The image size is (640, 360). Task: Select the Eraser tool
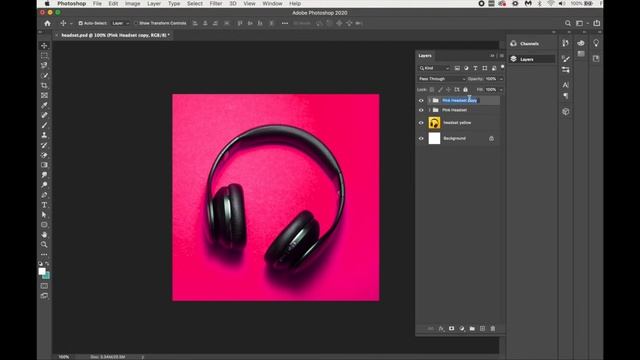click(44, 155)
